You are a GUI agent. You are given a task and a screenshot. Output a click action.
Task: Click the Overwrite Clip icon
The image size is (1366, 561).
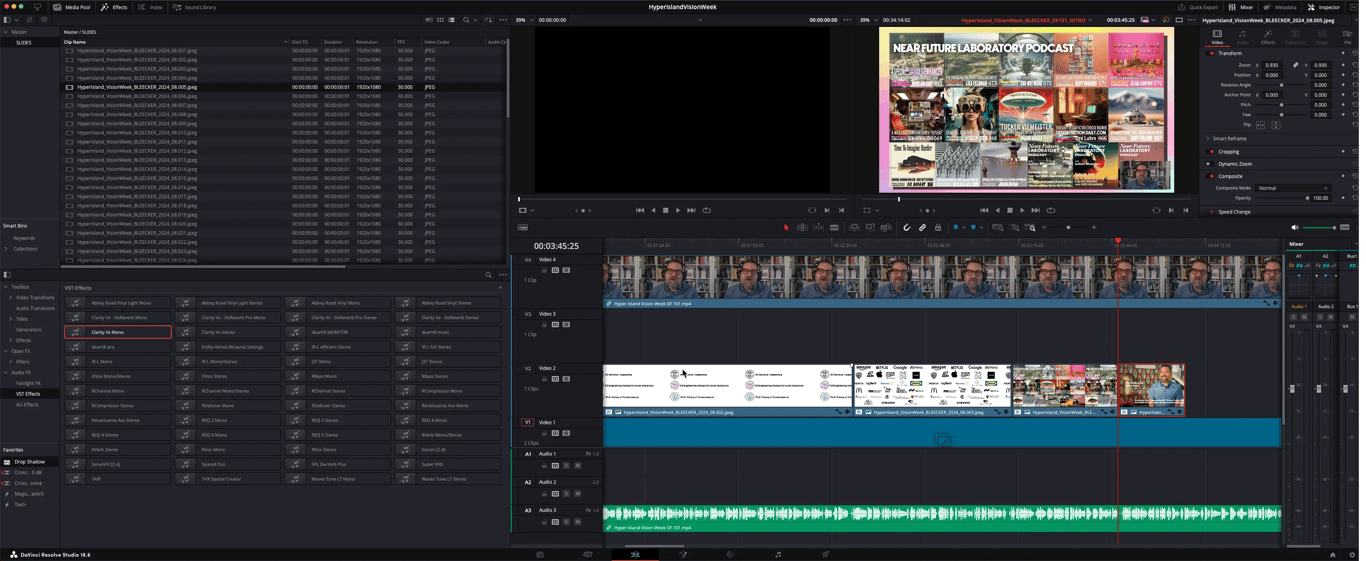pos(870,228)
